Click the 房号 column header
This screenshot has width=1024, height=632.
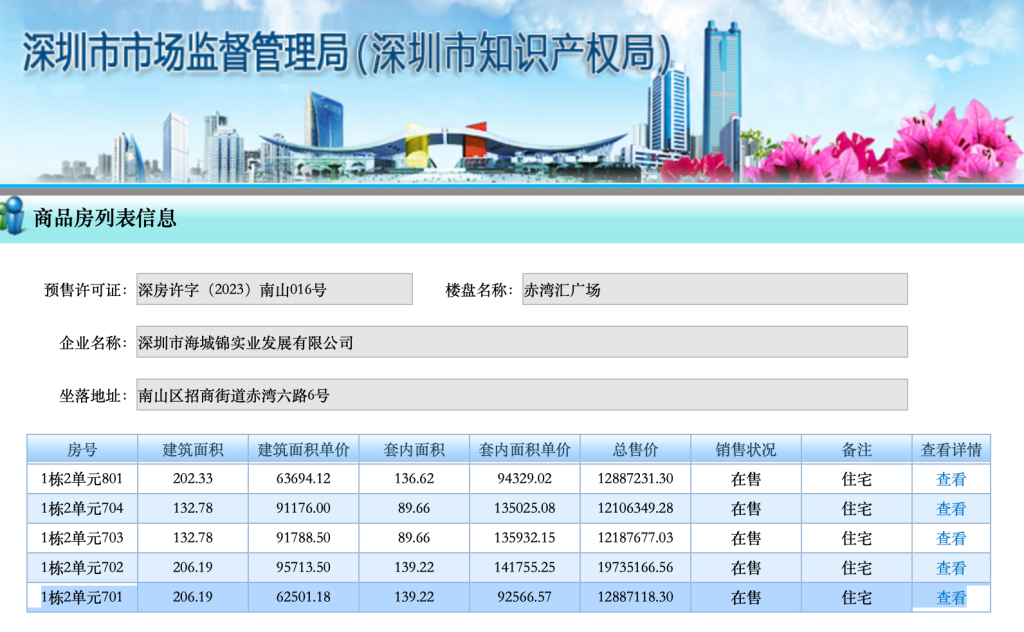coord(82,449)
